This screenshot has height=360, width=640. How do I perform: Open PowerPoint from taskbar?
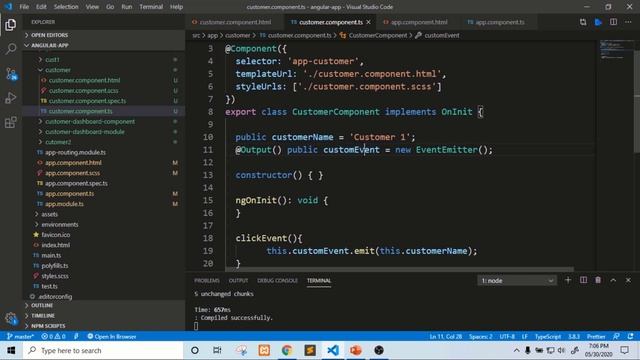point(356,350)
